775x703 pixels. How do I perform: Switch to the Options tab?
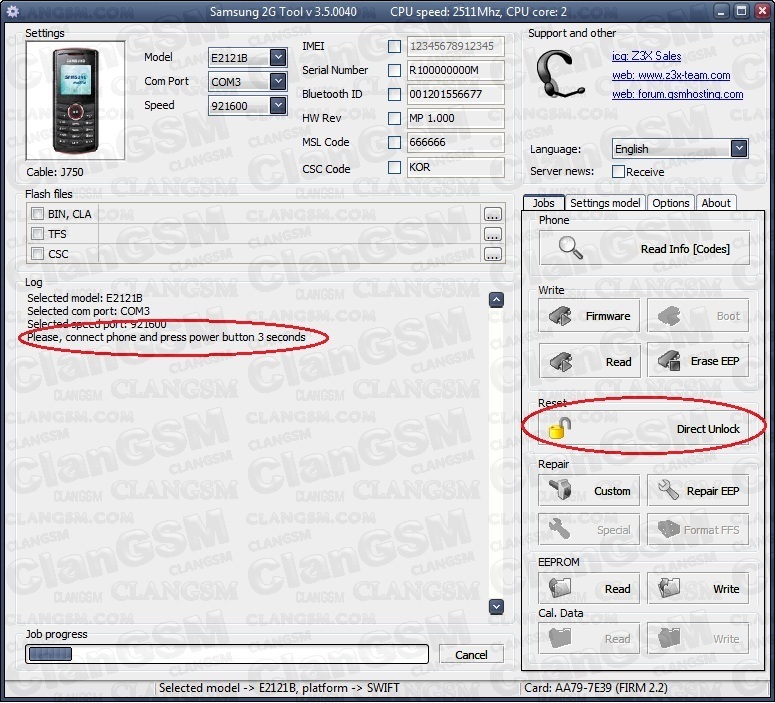[x=670, y=203]
